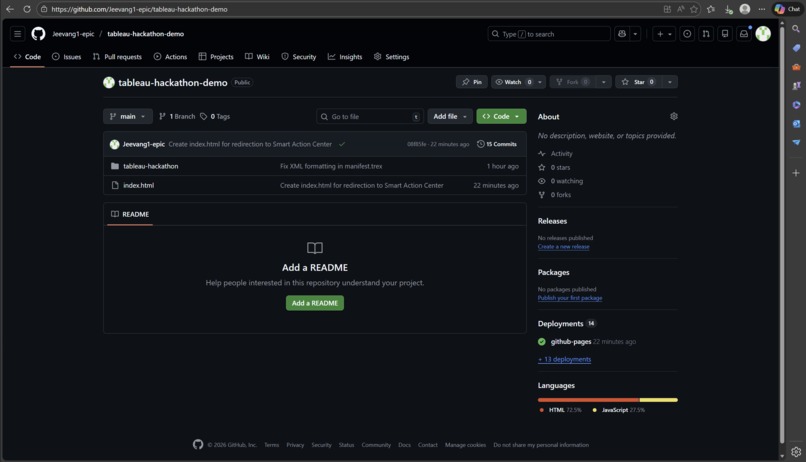Open the Notifications inbox icon
This screenshot has width=806, height=462.
tap(744, 34)
